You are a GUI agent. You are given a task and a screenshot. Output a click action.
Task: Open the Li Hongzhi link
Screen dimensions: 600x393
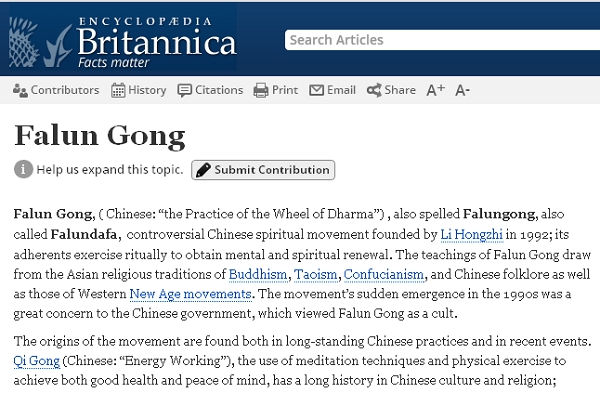coord(471,234)
